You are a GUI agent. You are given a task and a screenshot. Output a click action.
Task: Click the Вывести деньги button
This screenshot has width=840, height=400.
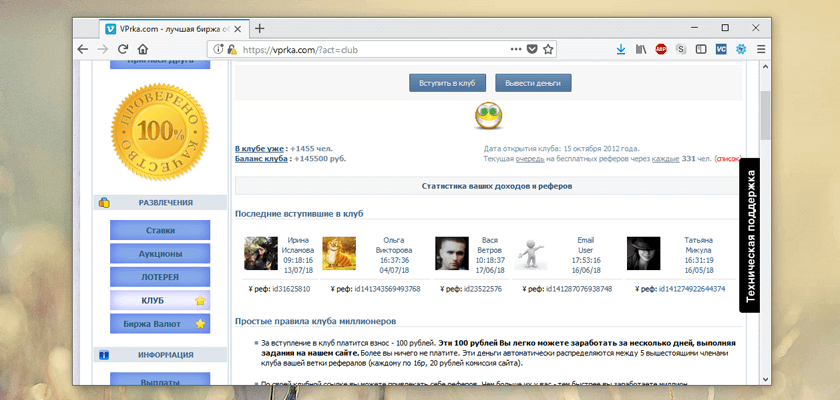[533, 84]
